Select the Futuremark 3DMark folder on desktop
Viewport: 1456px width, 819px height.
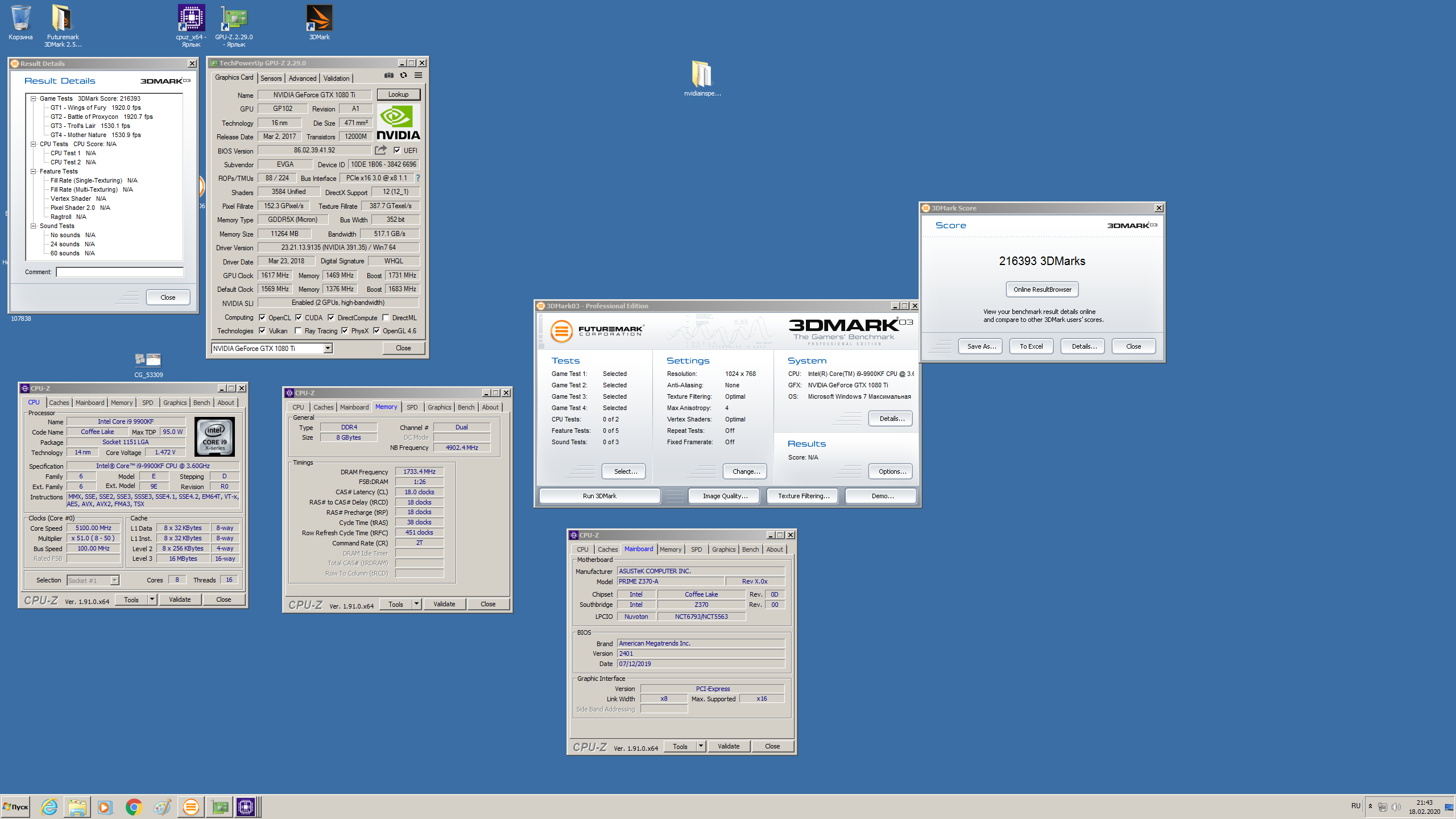pyautogui.click(x=63, y=26)
